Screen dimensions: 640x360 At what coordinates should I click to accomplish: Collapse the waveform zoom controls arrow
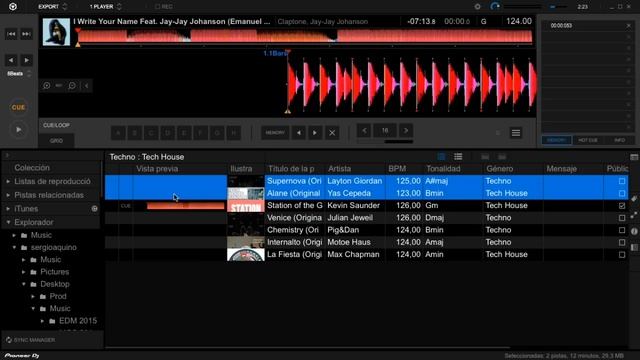(x=87, y=86)
